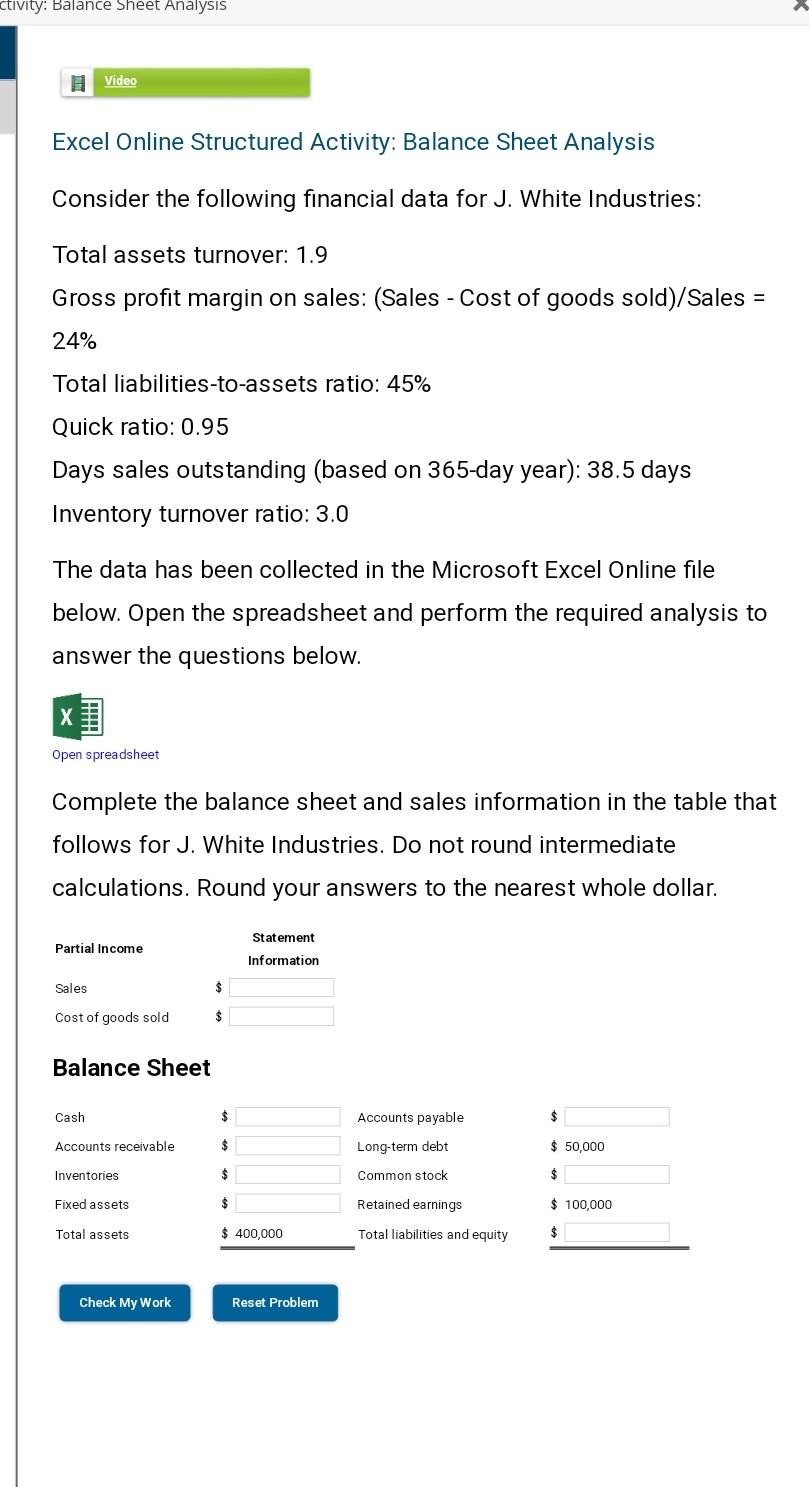This screenshot has width=809, height=1487.
Task: Click the Sales input field
Action: 282,987
